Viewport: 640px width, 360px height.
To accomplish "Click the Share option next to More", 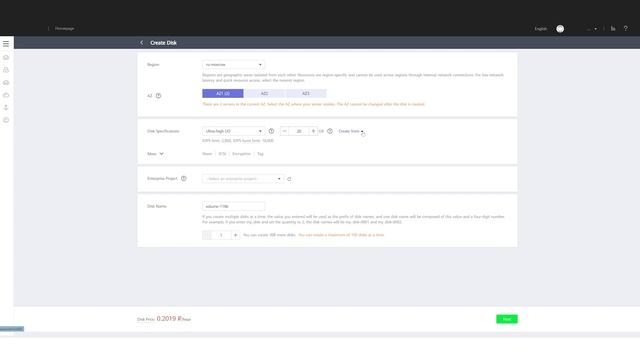I will click(x=207, y=154).
